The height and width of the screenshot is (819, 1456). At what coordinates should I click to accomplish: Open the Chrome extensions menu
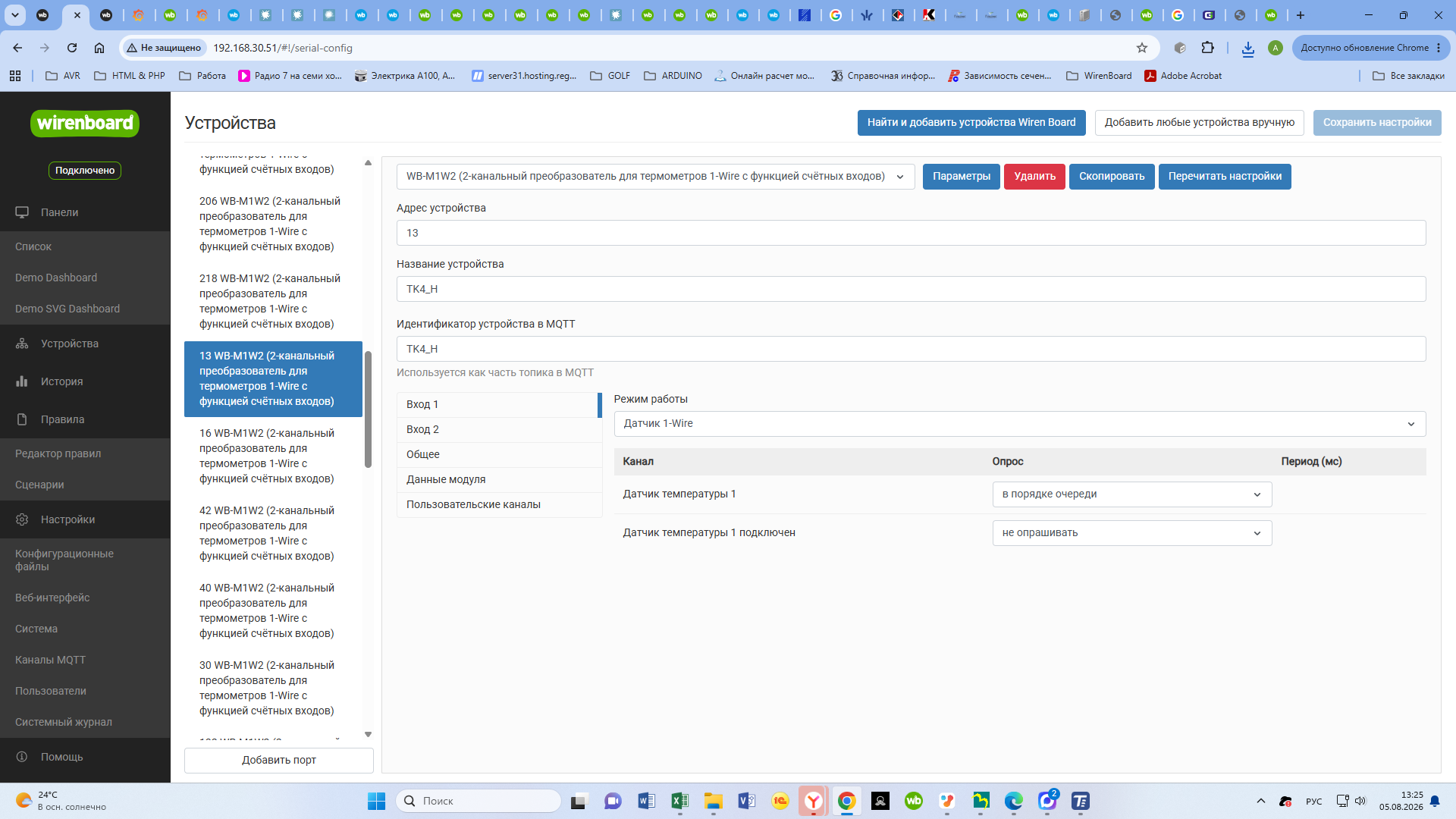tap(1208, 48)
